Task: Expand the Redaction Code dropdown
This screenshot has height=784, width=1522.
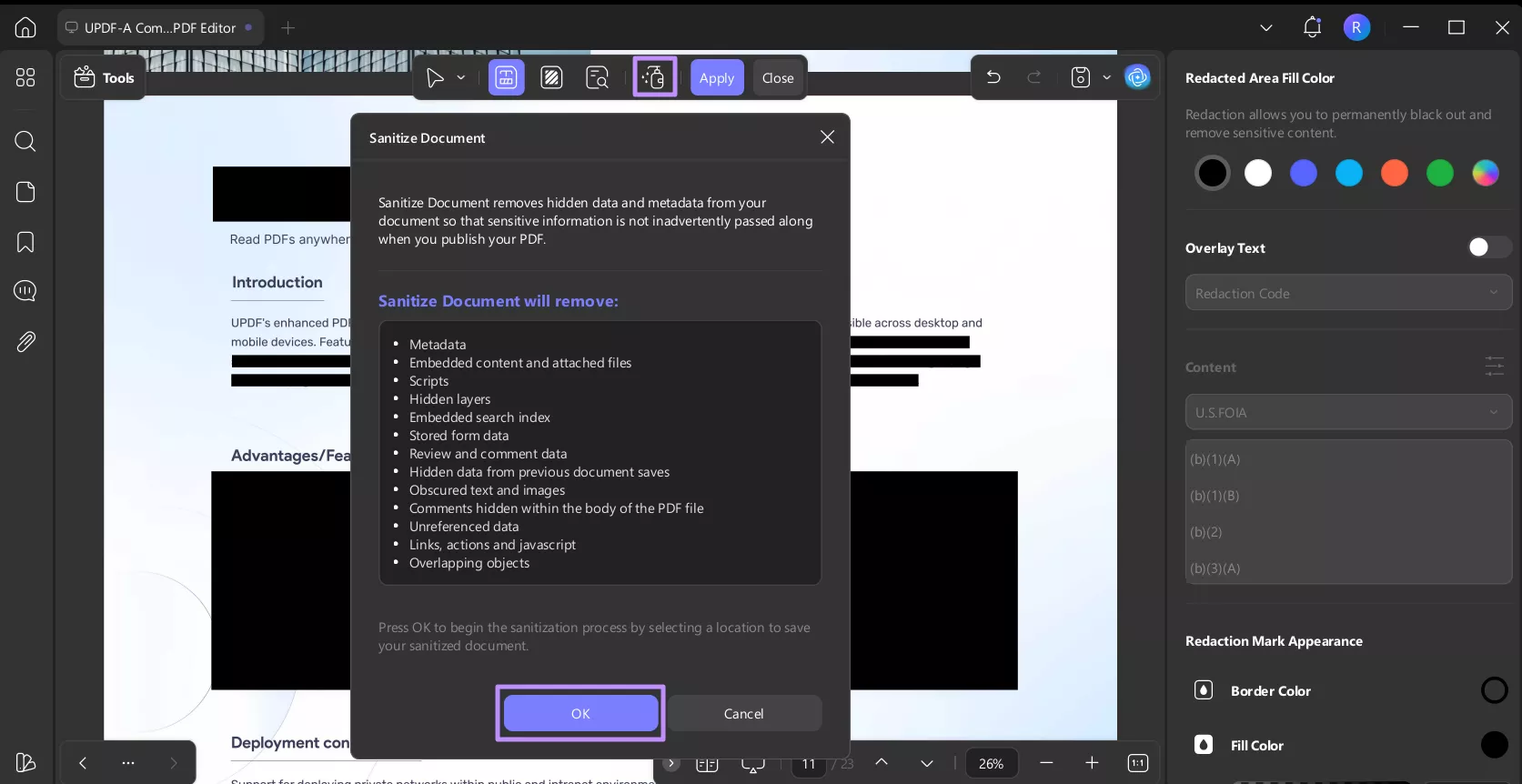Action: [1347, 293]
